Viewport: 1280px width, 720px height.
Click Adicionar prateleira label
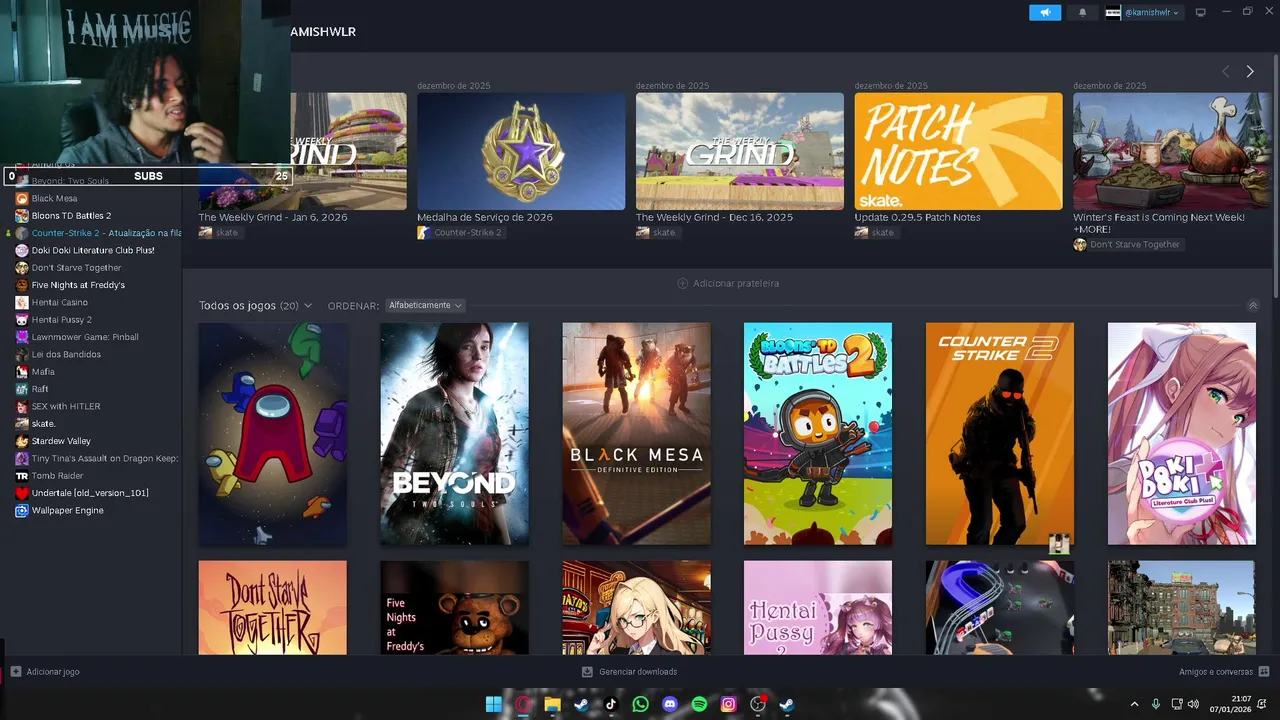[x=736, y=283]
